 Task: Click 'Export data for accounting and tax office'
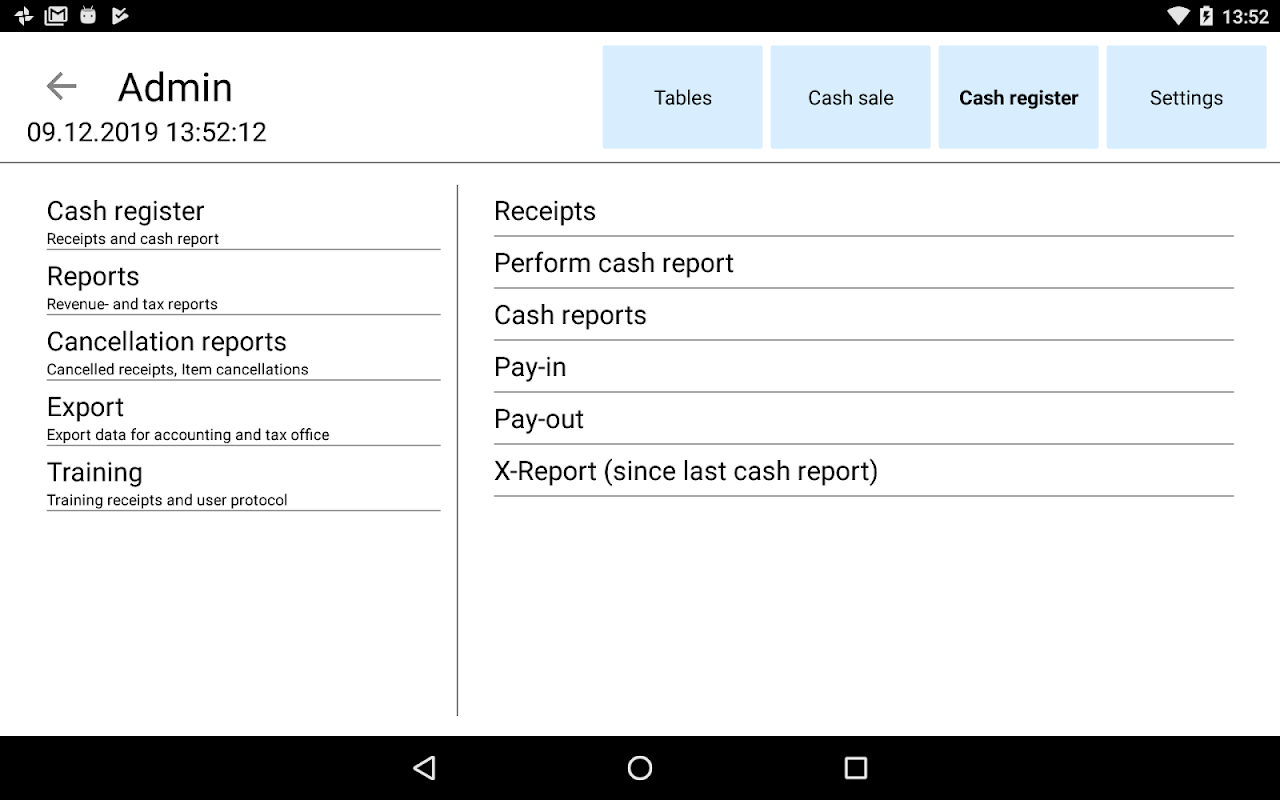(x=188, y=435)
